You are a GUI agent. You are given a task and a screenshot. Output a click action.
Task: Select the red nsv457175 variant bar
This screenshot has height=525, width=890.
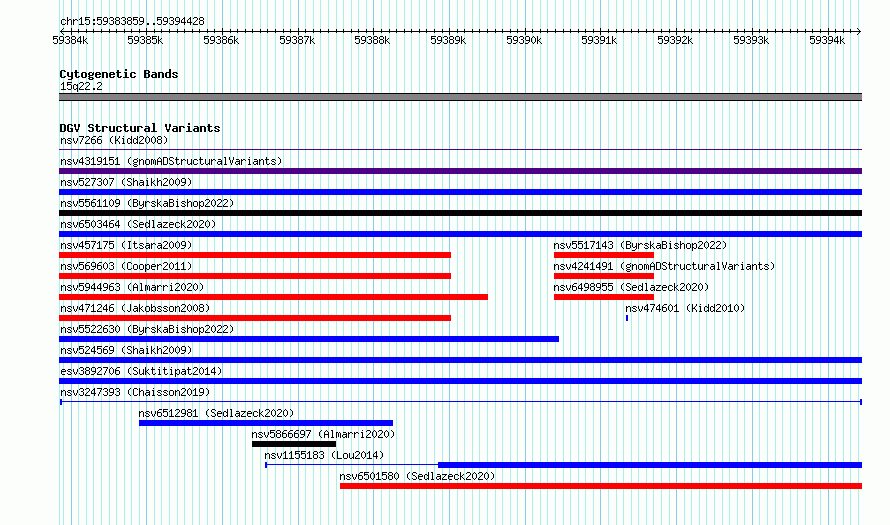pyautogui.click(x=255, y=255)
